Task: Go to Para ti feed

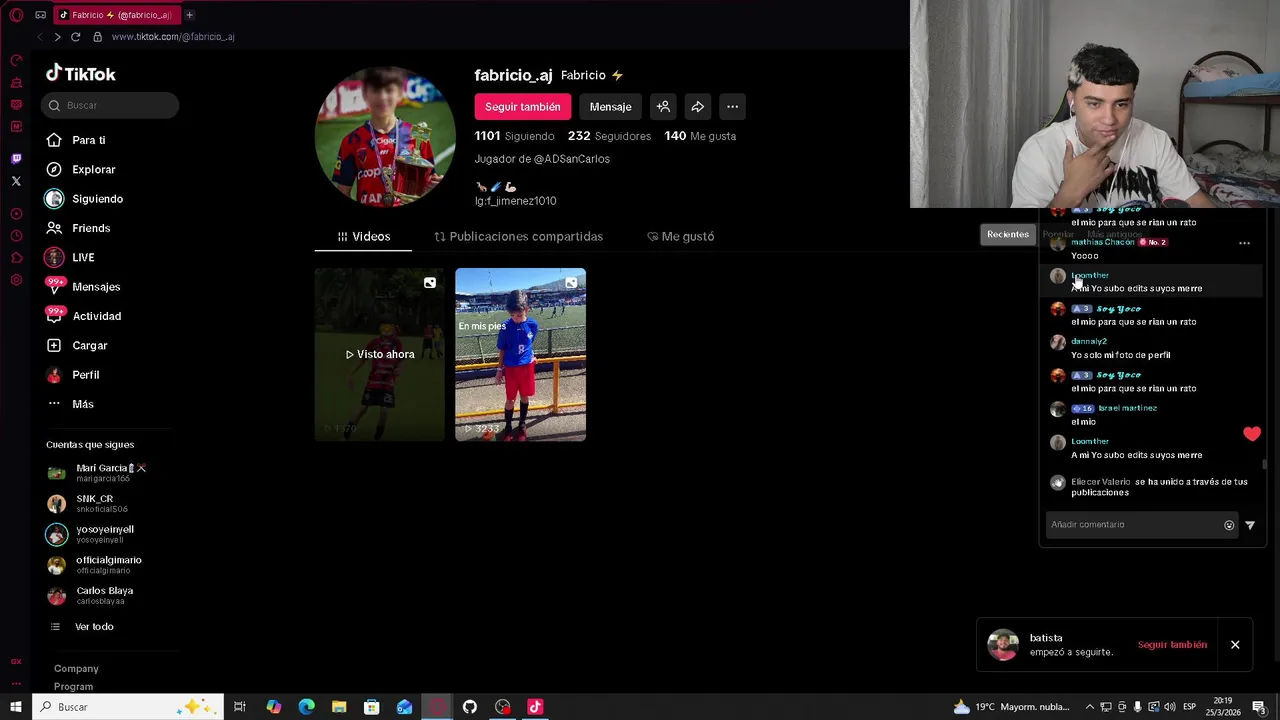Action: click(x=89, y=140)
